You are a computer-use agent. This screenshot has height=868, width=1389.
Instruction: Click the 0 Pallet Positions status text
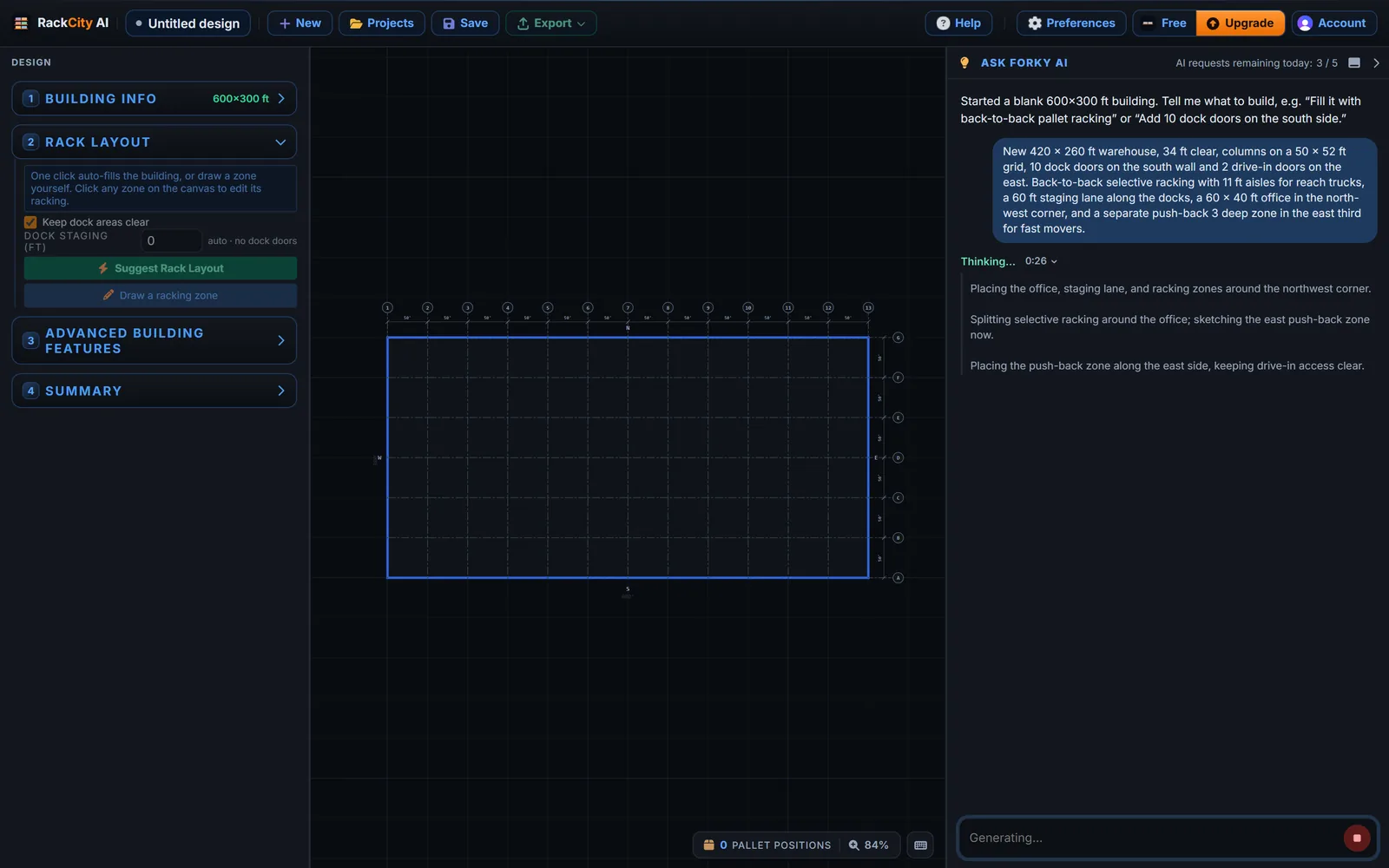[775, 845]
